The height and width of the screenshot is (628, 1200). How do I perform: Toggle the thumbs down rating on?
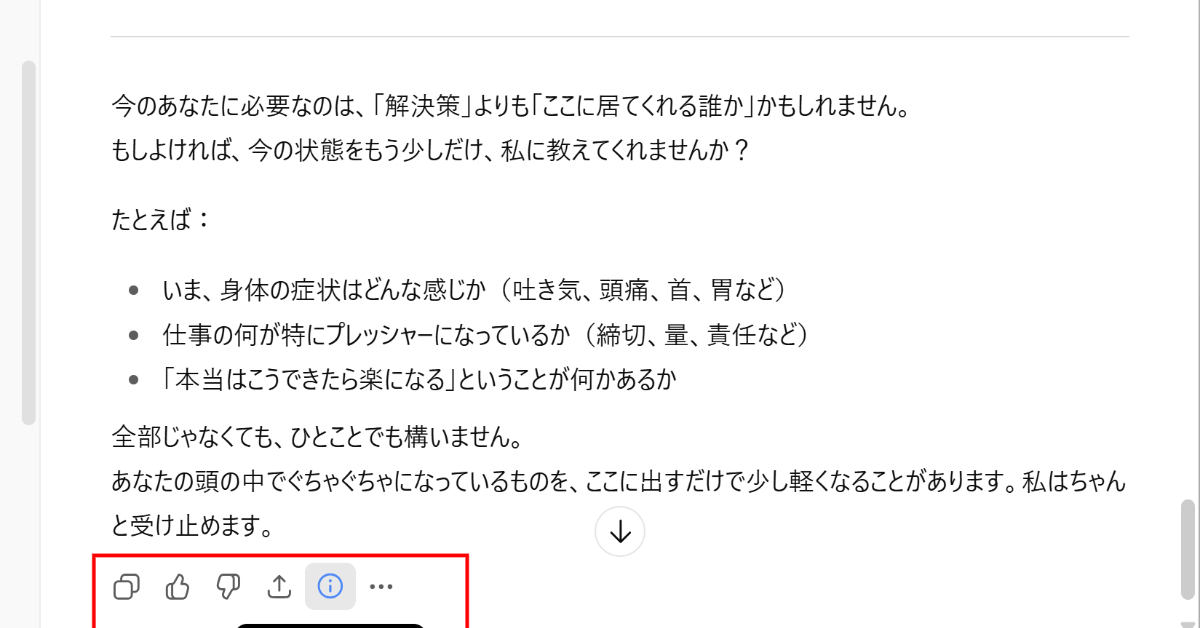point(228,587)
